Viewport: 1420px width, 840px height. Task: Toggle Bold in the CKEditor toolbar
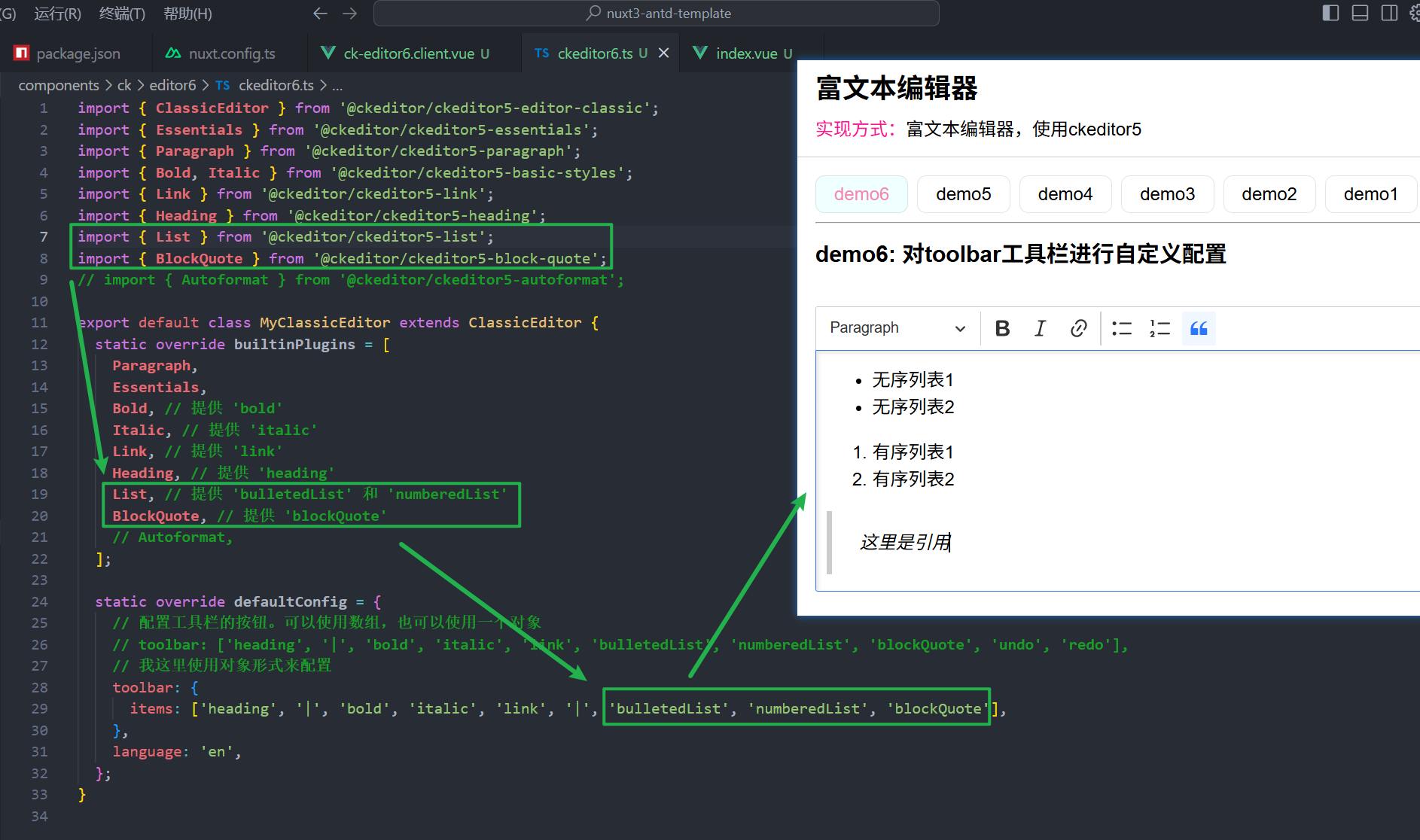[x=1002, y=328]
